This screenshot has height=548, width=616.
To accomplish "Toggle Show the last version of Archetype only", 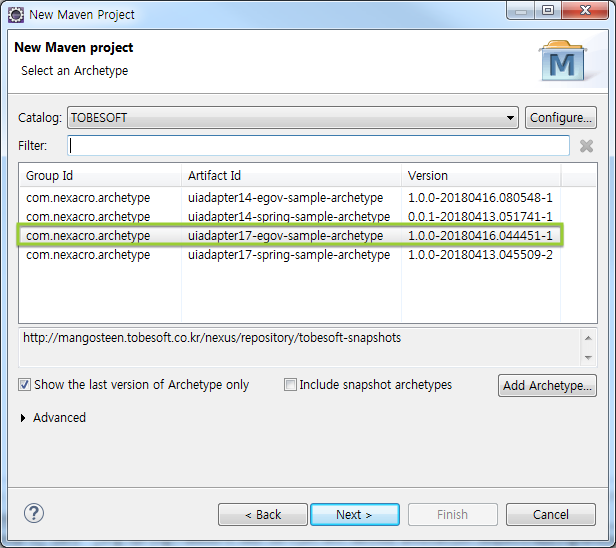I will pyautogui.click(x=25, y=385).
